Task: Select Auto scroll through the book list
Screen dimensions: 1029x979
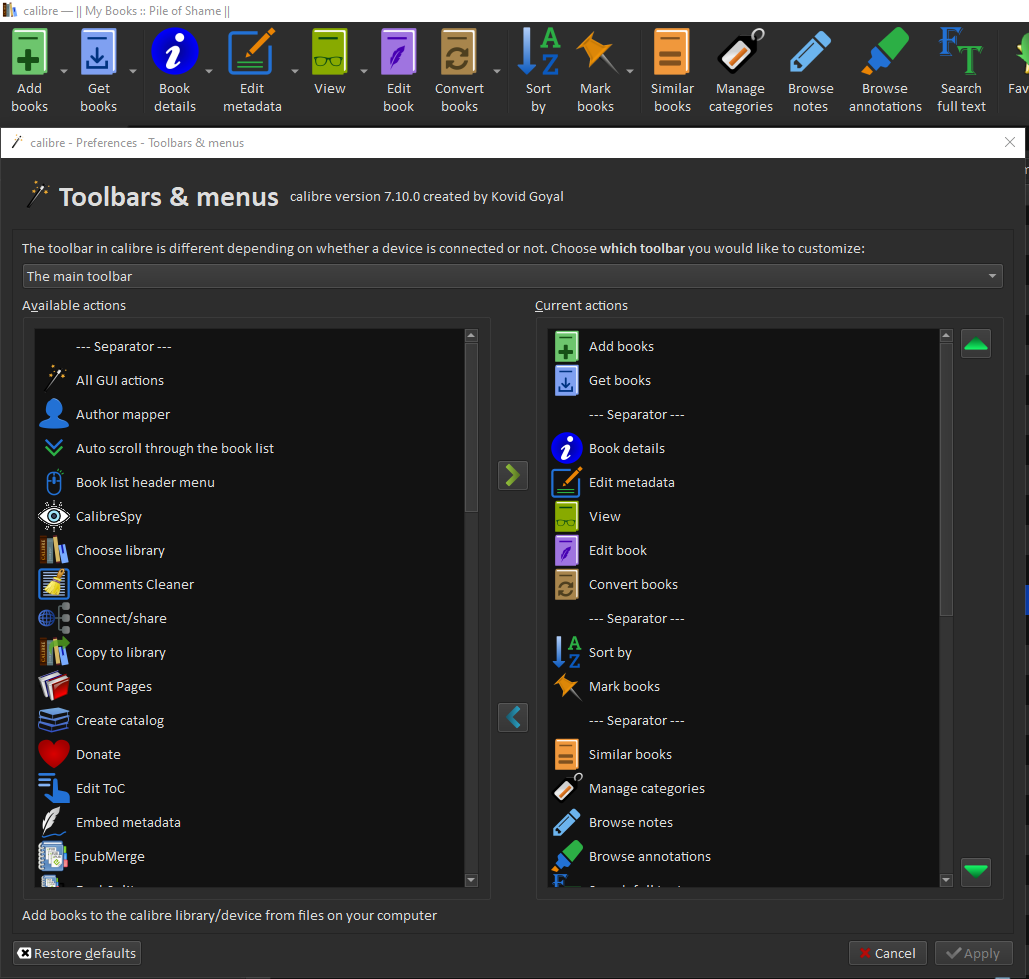Action: (x=249, y=448)
